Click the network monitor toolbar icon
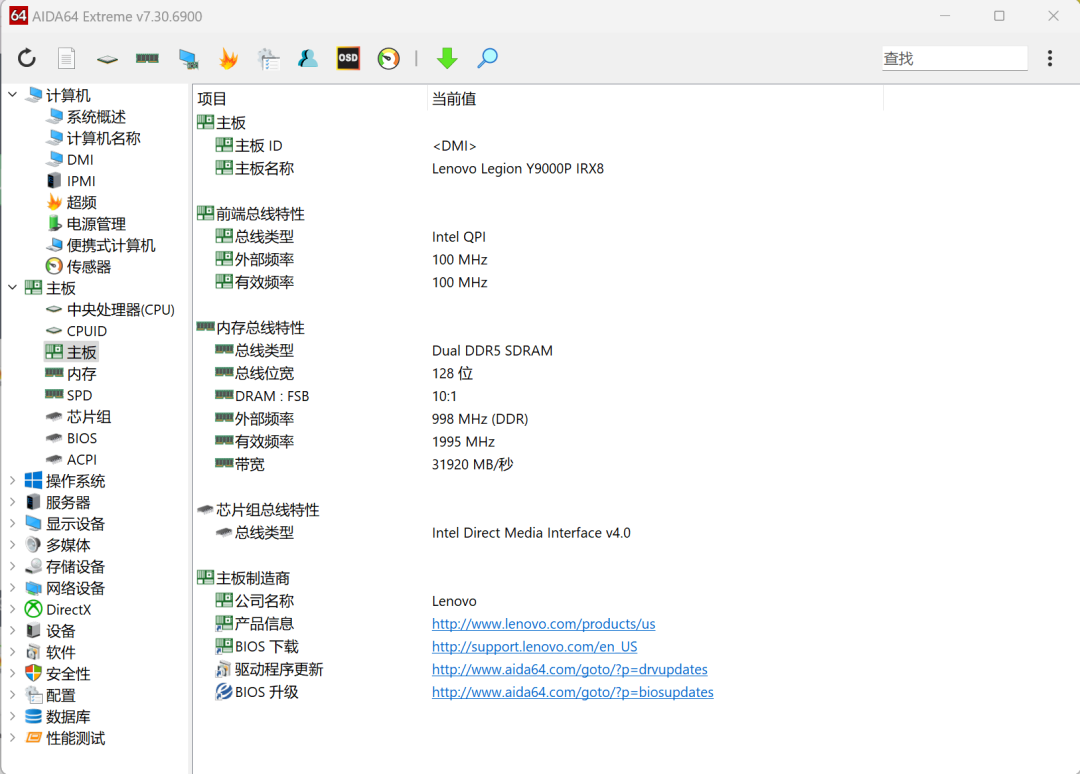Screen dimensions: 1080x774 click(x=188, y=59)
